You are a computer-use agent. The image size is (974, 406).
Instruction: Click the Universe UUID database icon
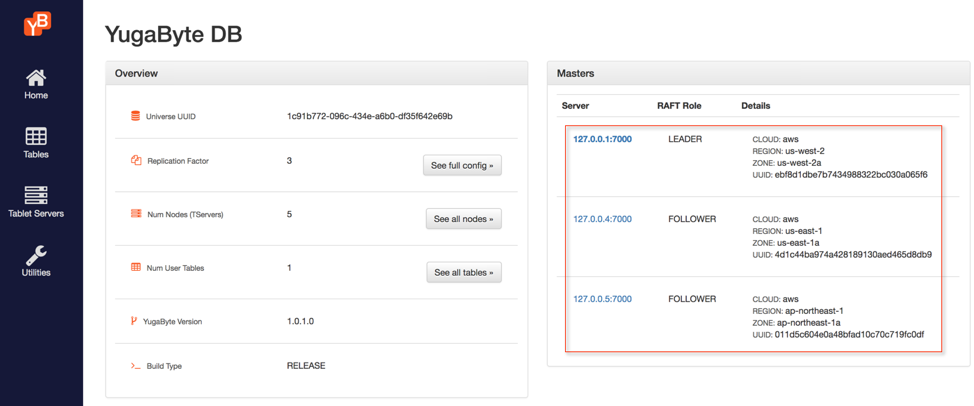(x=136, y=116)
